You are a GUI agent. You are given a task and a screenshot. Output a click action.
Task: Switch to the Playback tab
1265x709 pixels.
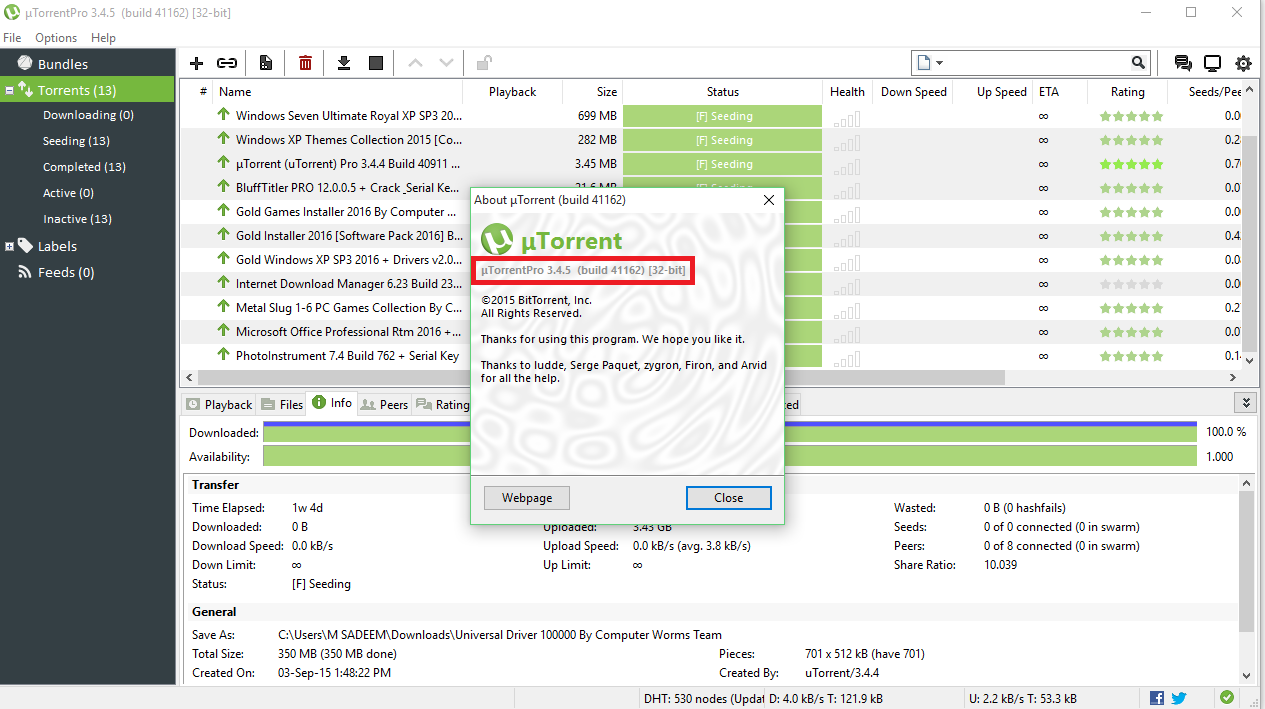click(x=219, y=404)
